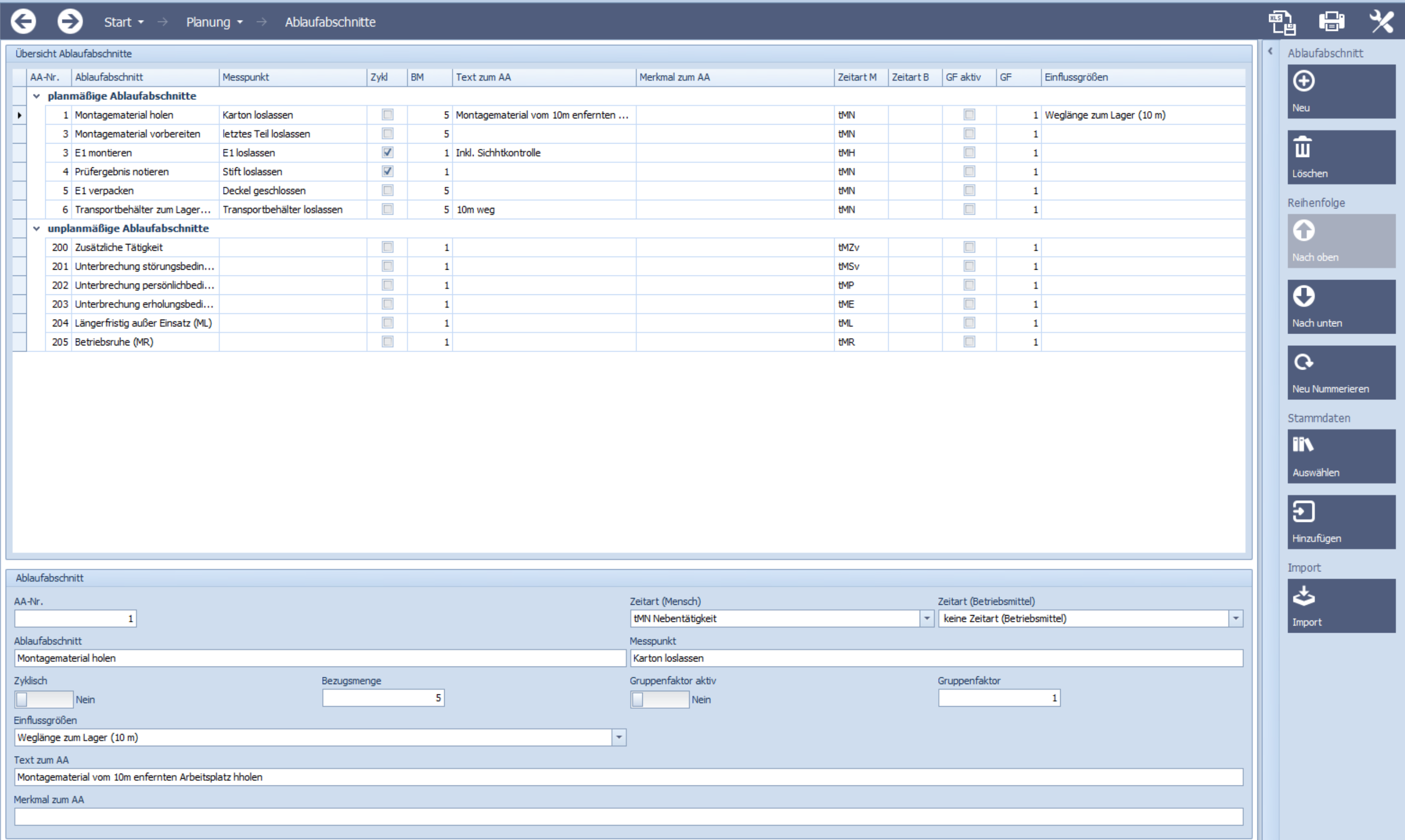Click the Gruppenfaktor field
This screenshot has width=1405, height=840.
[x=999, y=698]
